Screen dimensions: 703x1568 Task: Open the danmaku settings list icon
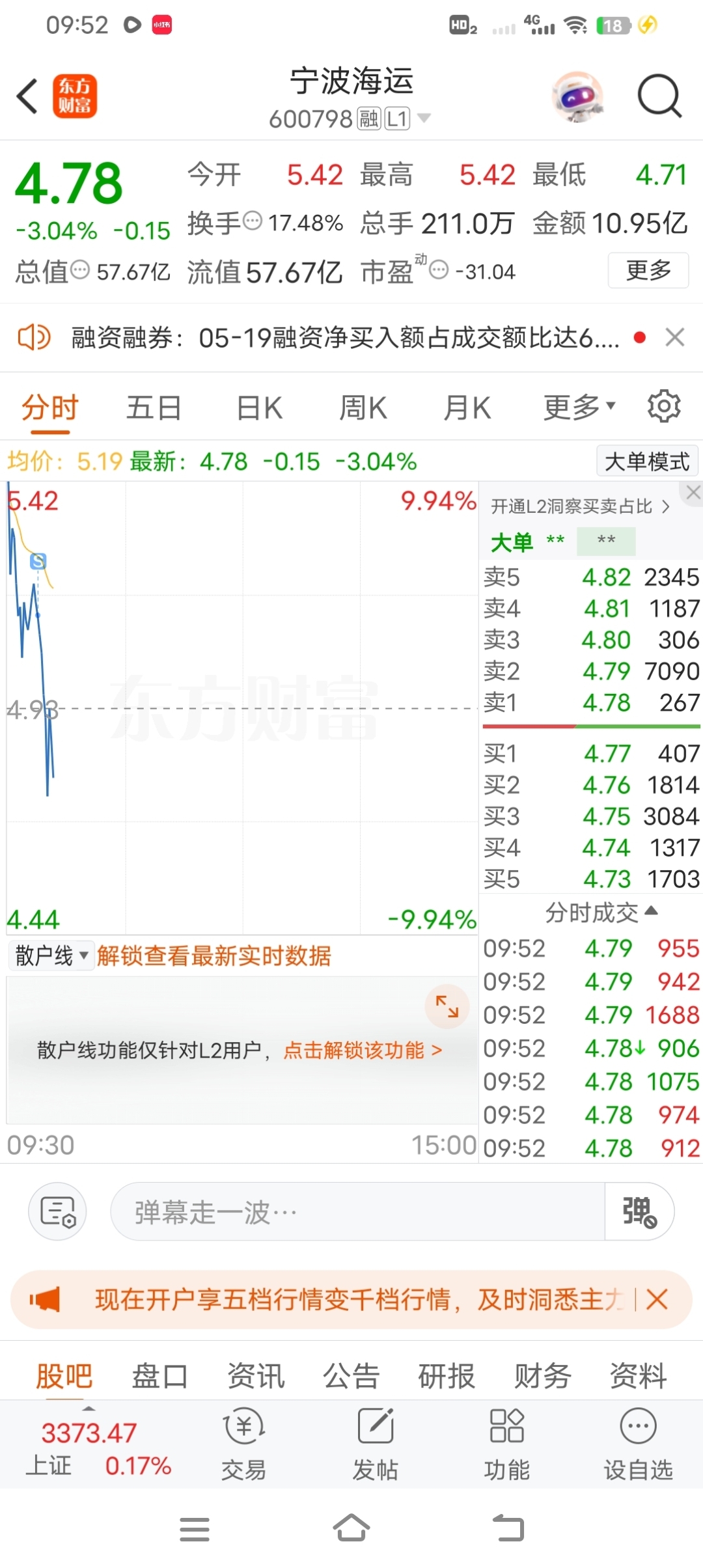58,1212
